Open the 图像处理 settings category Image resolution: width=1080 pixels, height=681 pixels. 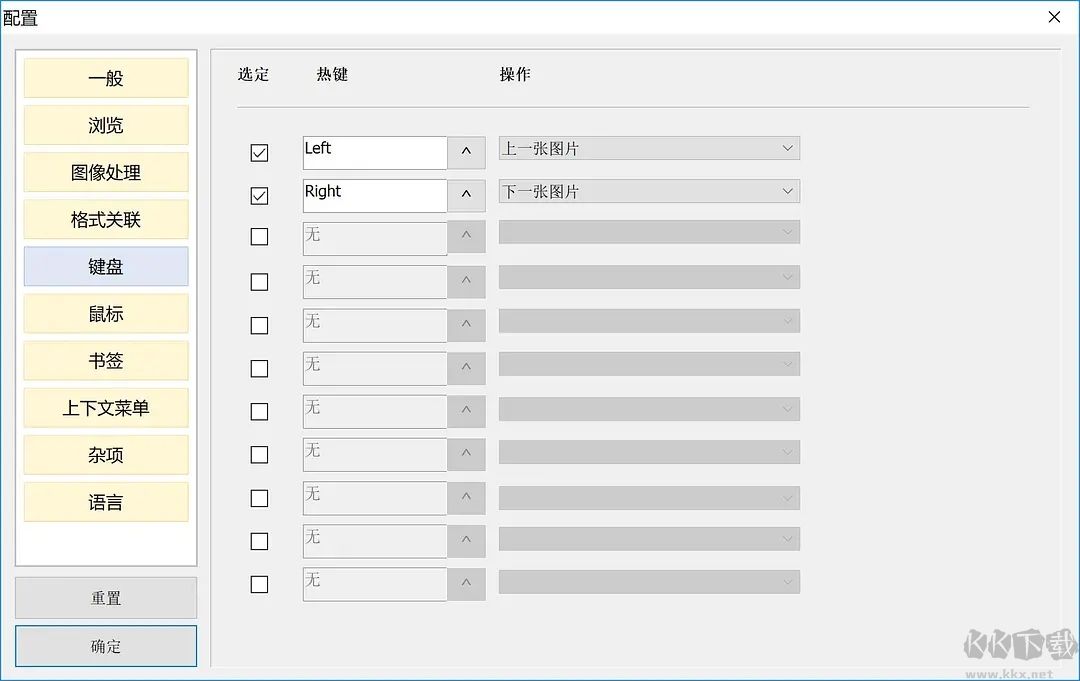click(105, 172)
